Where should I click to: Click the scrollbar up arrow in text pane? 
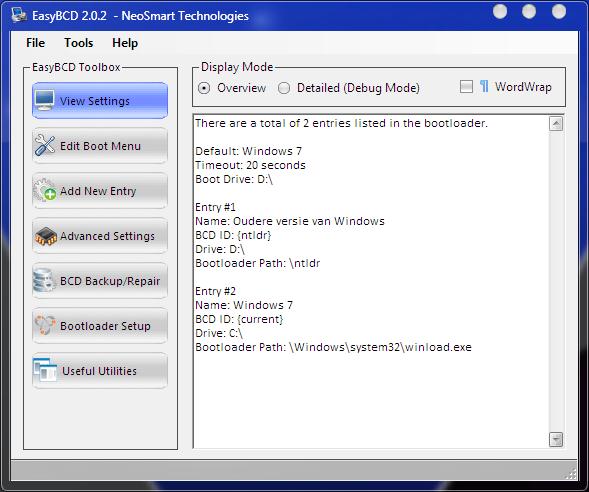click(556, 124)
